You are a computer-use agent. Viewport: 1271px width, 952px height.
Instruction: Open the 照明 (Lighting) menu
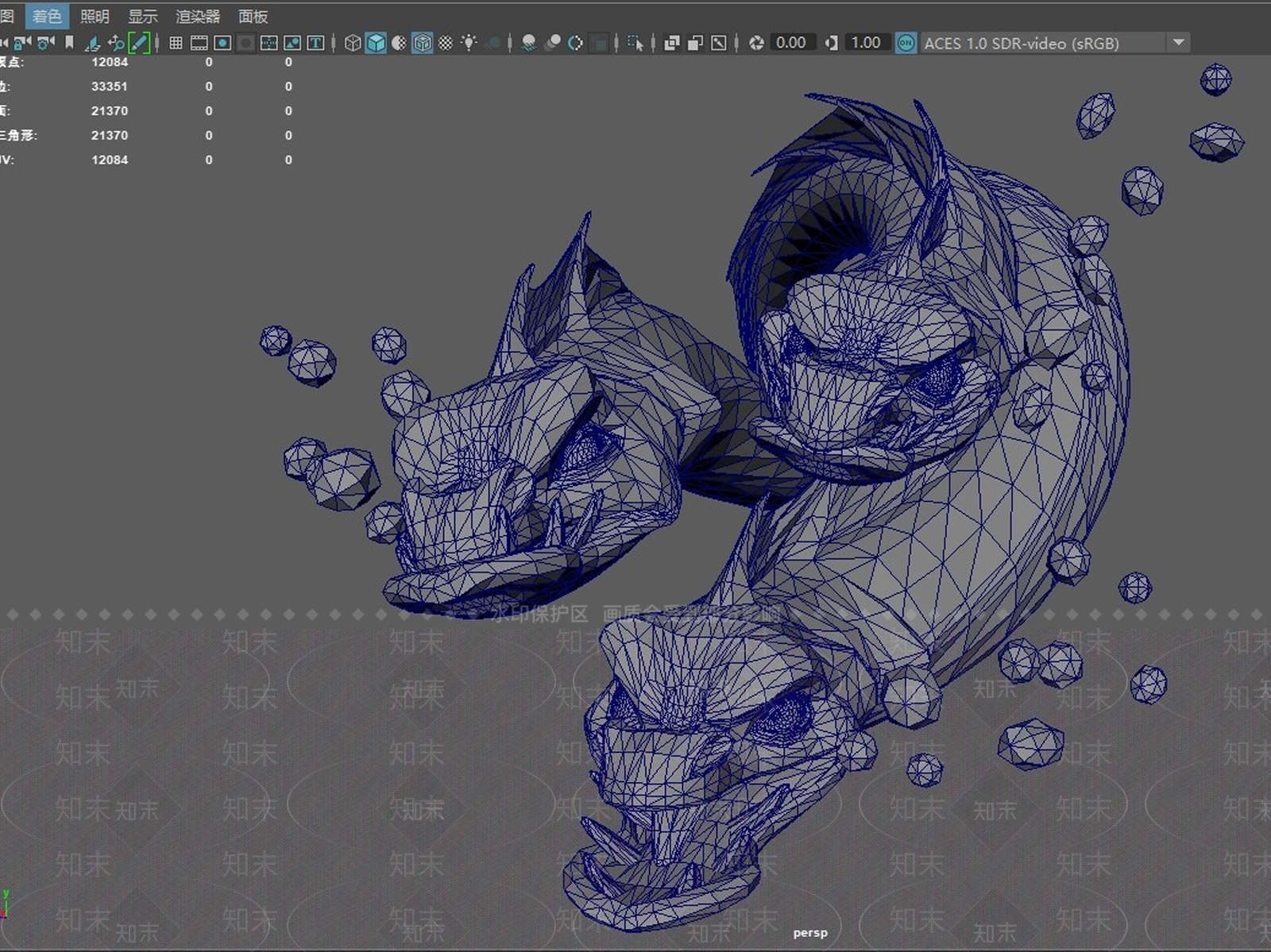(95, 16)
